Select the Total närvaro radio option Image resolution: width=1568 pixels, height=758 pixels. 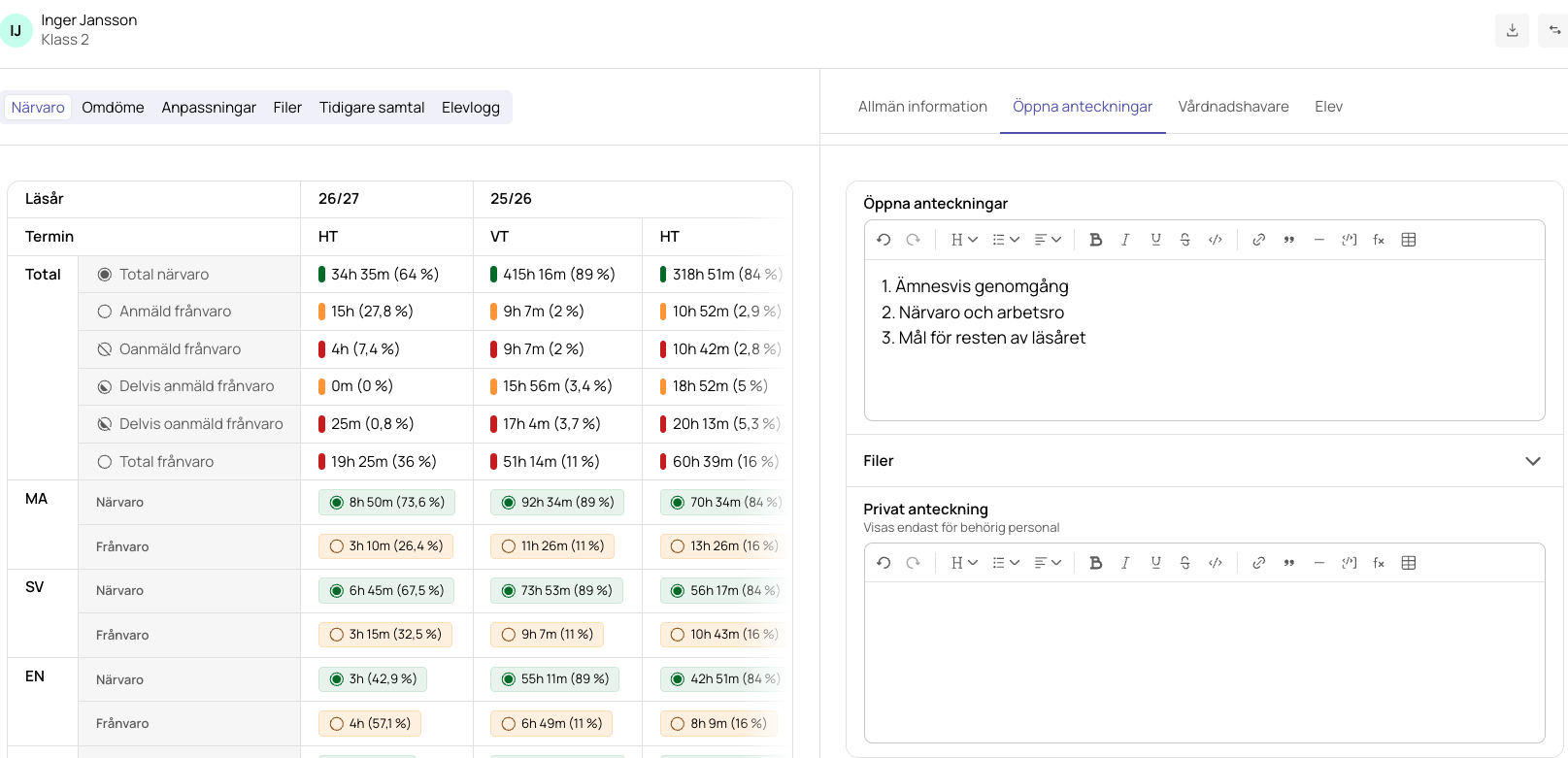[x=105, y=275]
